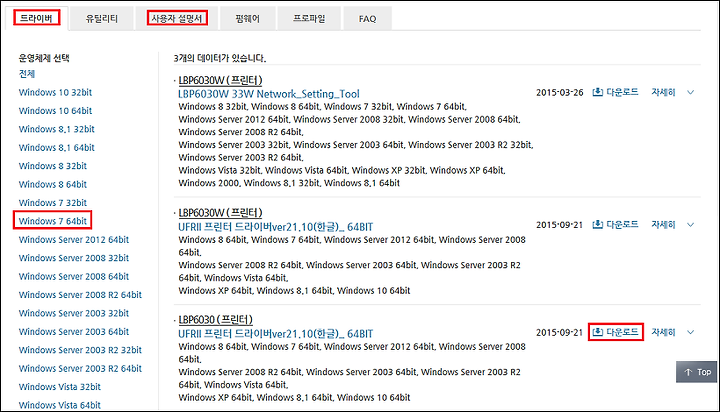Filter by Windows Server 2003 64bit
The width and height of the screenshot is (720, 412).
point(73,332)
